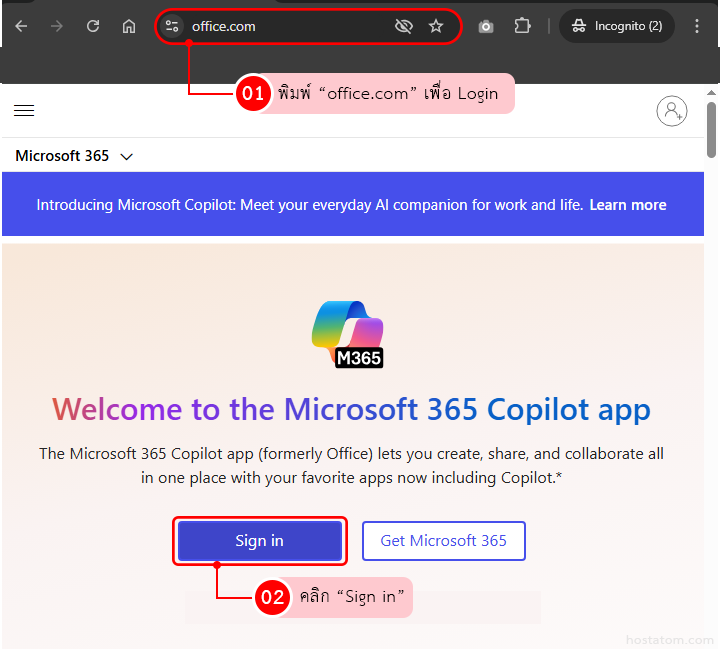Open the Extensions puzzle piece menu
The width and height of the screenshot is (720, 649).
point(522,27)
